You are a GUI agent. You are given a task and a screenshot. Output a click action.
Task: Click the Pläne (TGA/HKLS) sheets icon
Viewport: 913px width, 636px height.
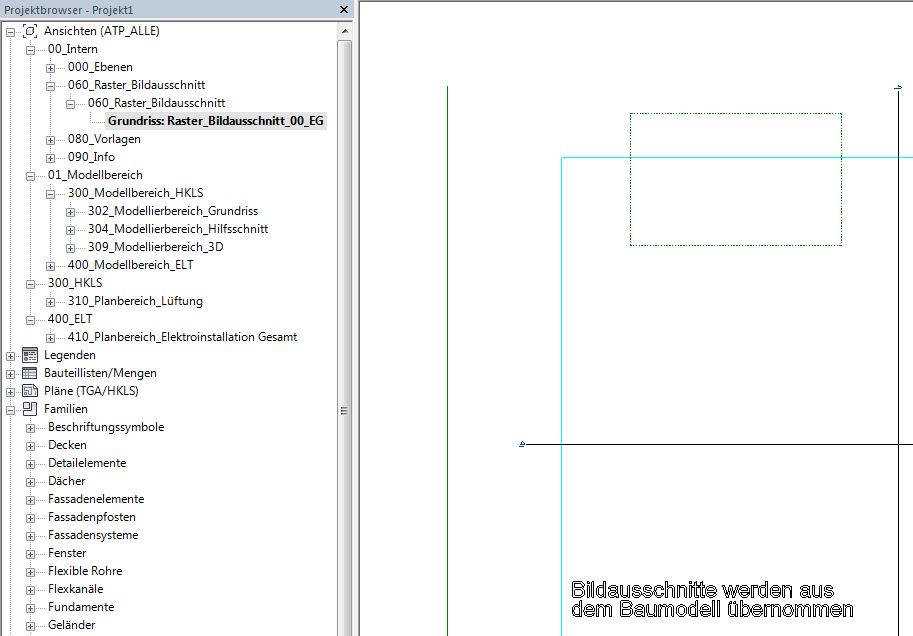(30, 391)
